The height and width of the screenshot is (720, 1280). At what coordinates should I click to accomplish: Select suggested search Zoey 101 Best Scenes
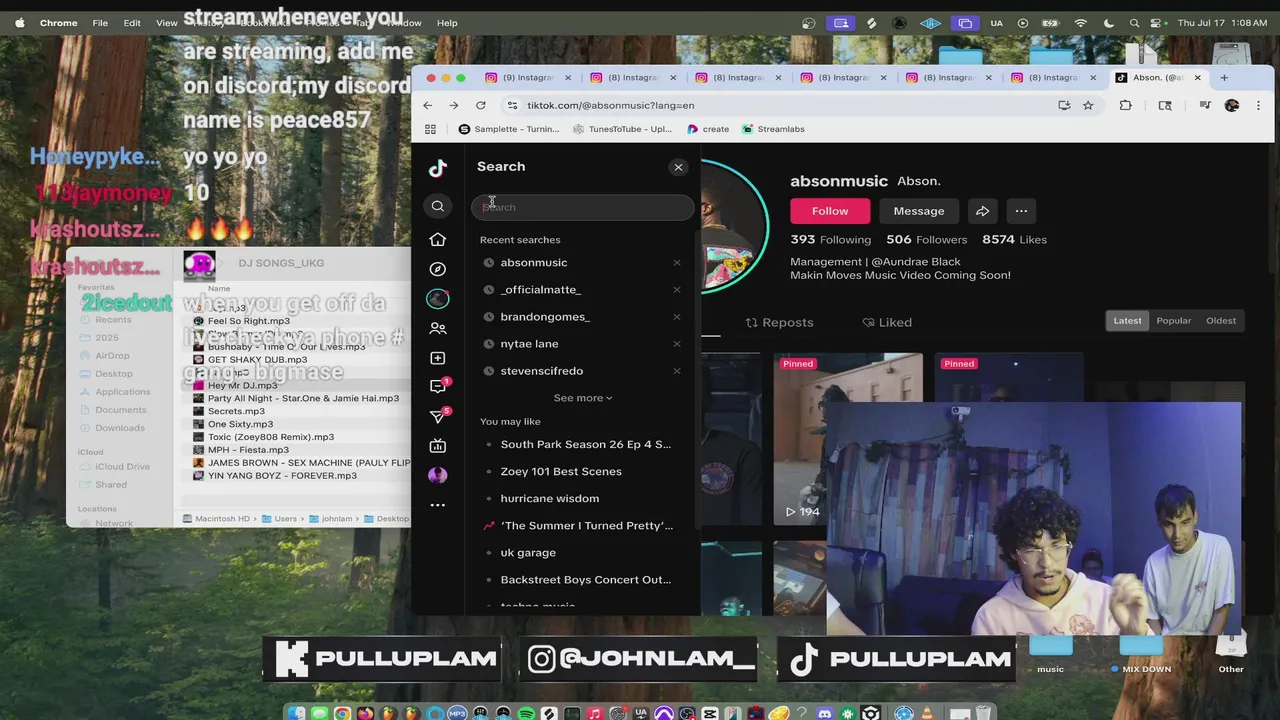point(561,472)
